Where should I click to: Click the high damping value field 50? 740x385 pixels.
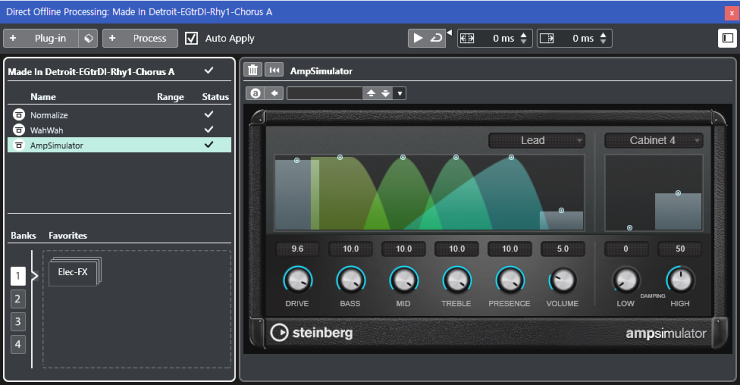click(680, 249)
